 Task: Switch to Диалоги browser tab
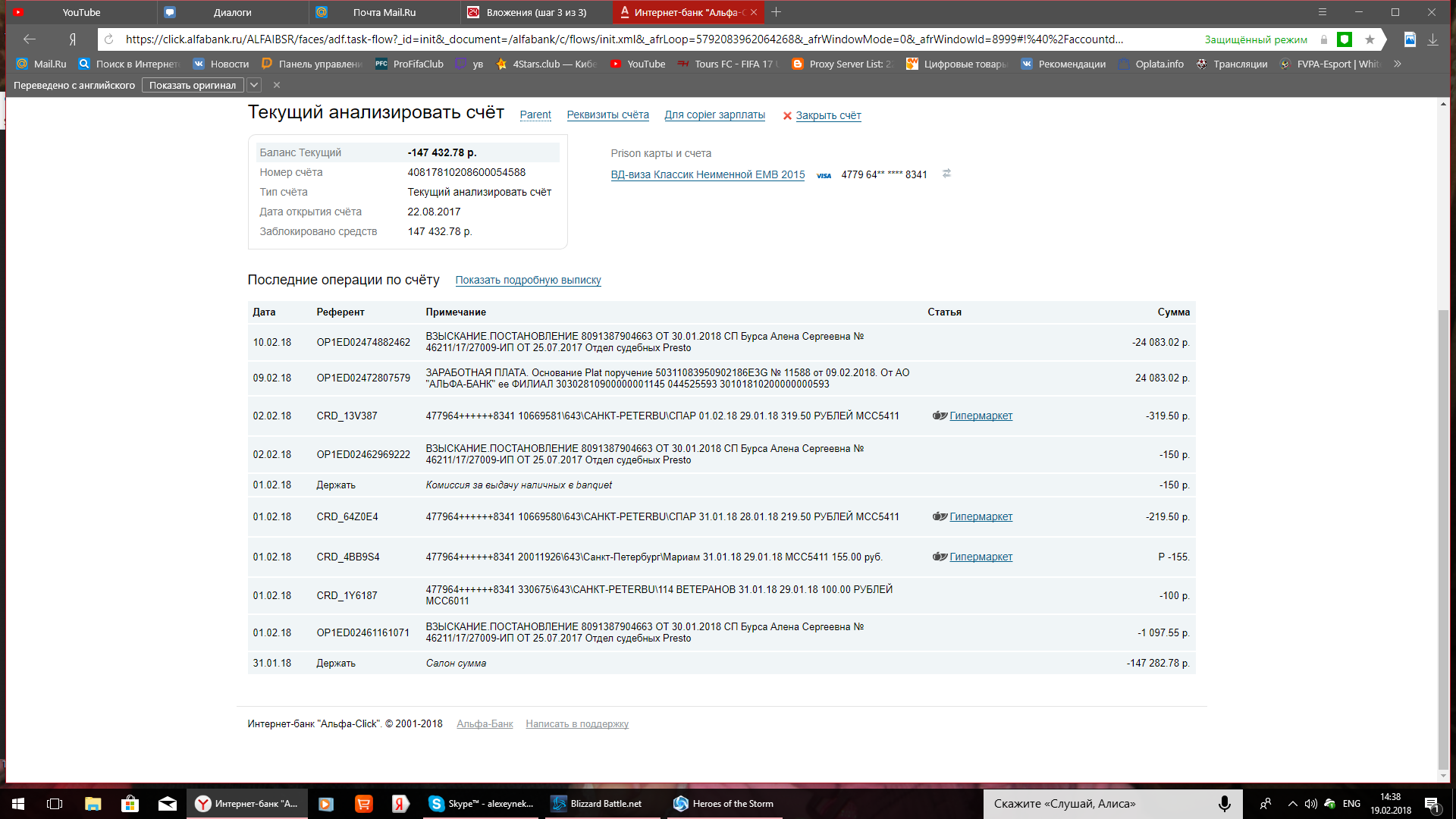(232, 12)
